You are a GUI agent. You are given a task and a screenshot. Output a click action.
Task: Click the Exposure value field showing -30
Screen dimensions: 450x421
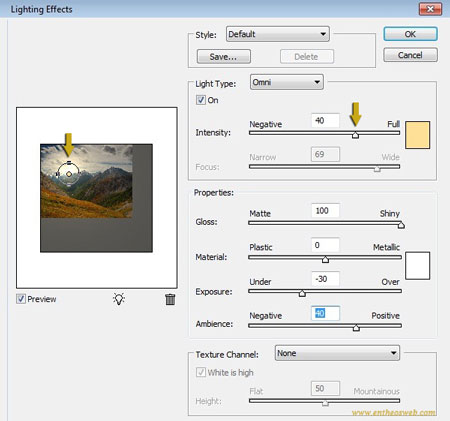pyautogui.click(x=325, y=279)
